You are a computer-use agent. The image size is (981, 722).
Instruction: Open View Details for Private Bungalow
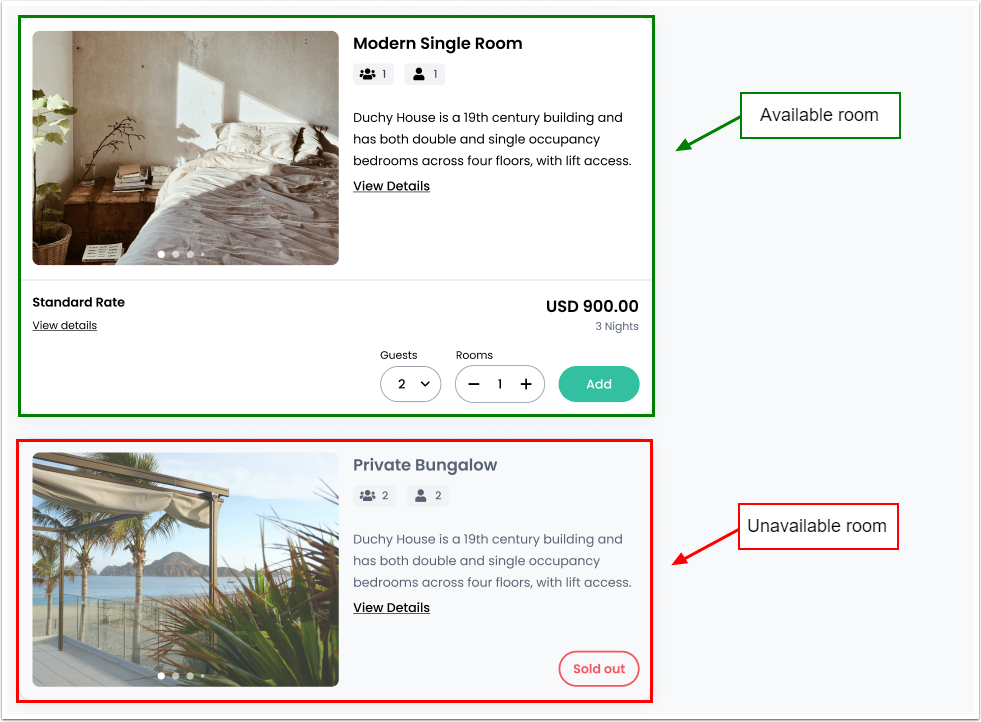point(391,607)
